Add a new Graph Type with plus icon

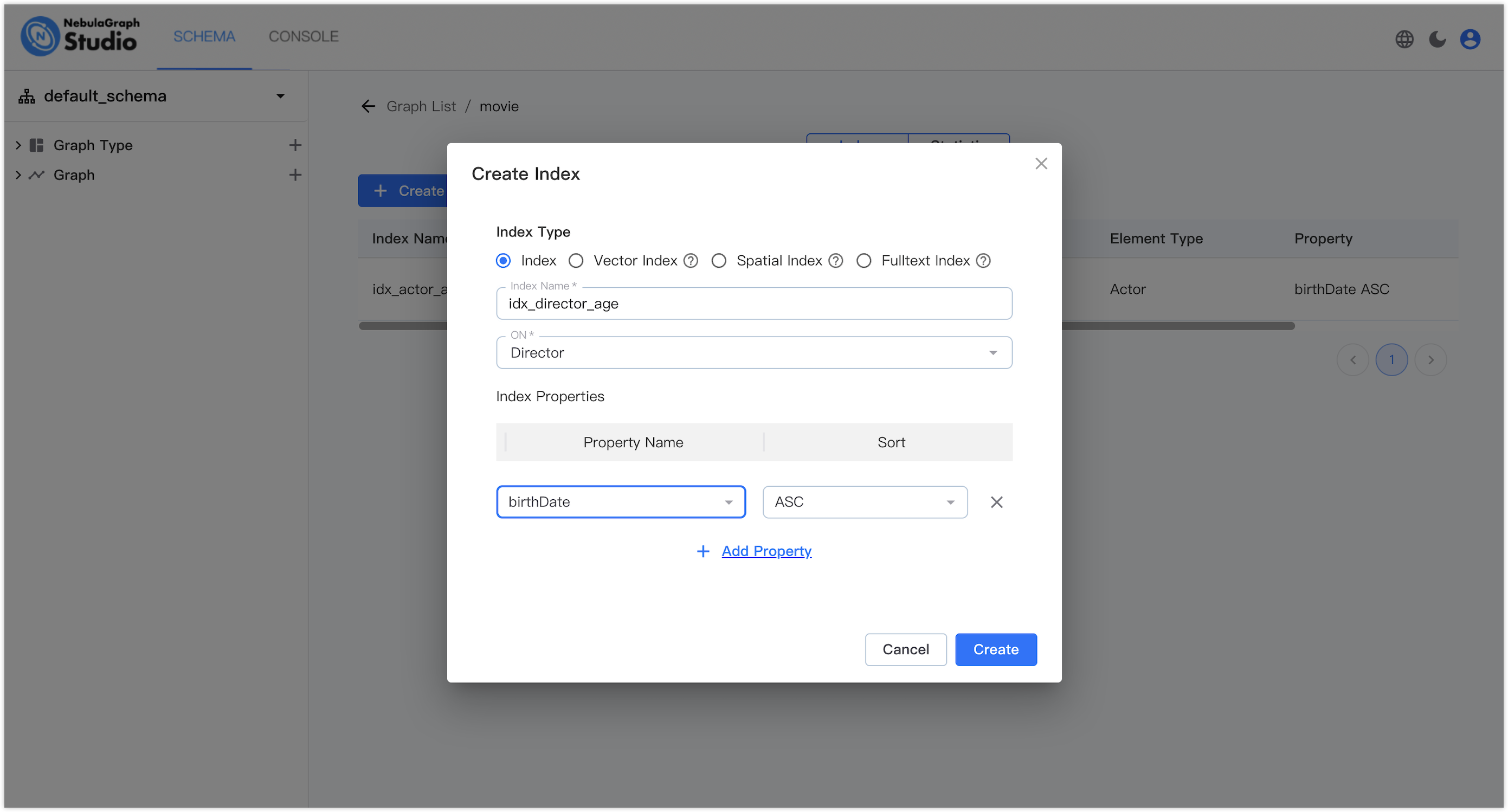coord(295,145)
